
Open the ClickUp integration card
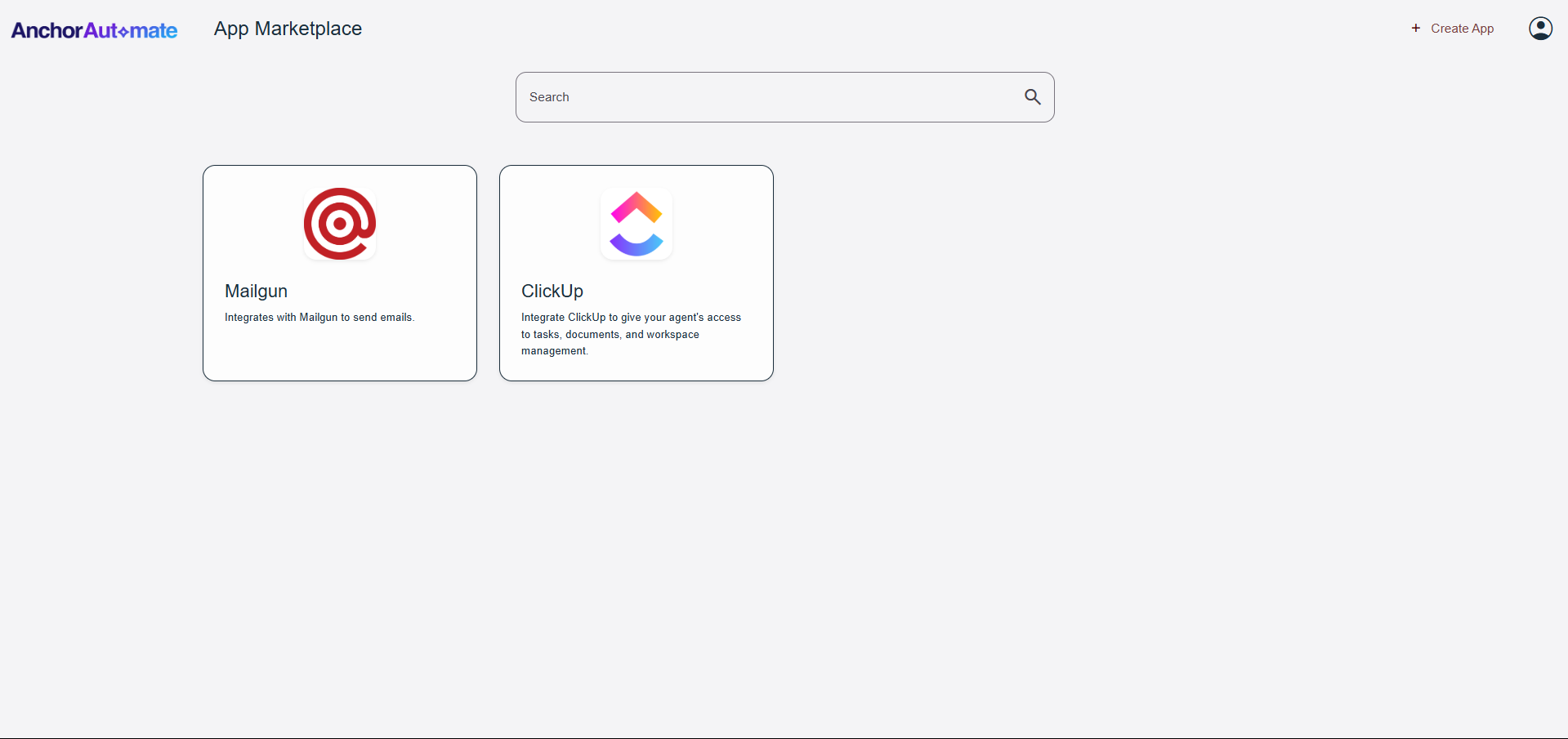pyautogui.click(x=636, y=273)
